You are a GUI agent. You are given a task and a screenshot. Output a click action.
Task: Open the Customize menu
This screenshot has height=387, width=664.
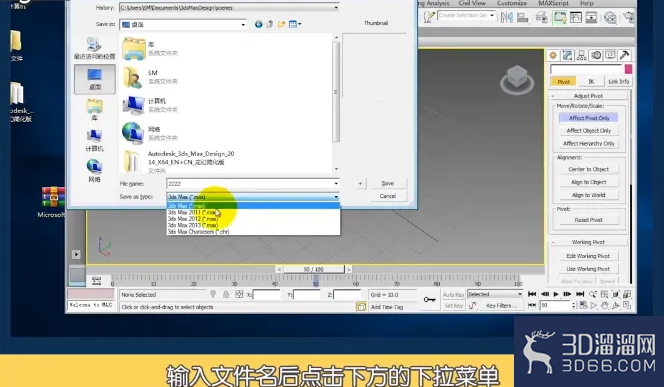(512, 3)
